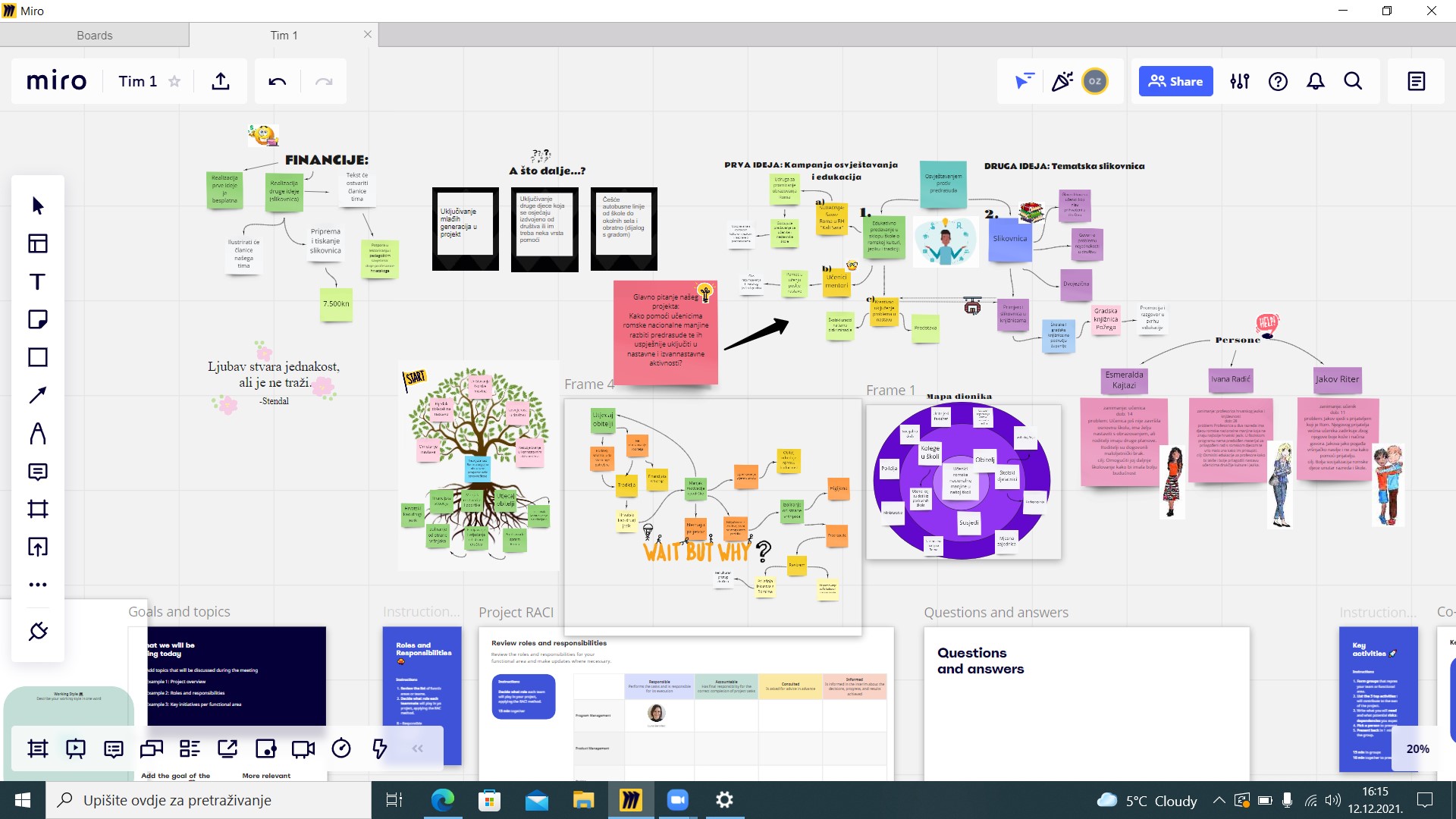Select the Goals and topics frame title

[179, 611]
